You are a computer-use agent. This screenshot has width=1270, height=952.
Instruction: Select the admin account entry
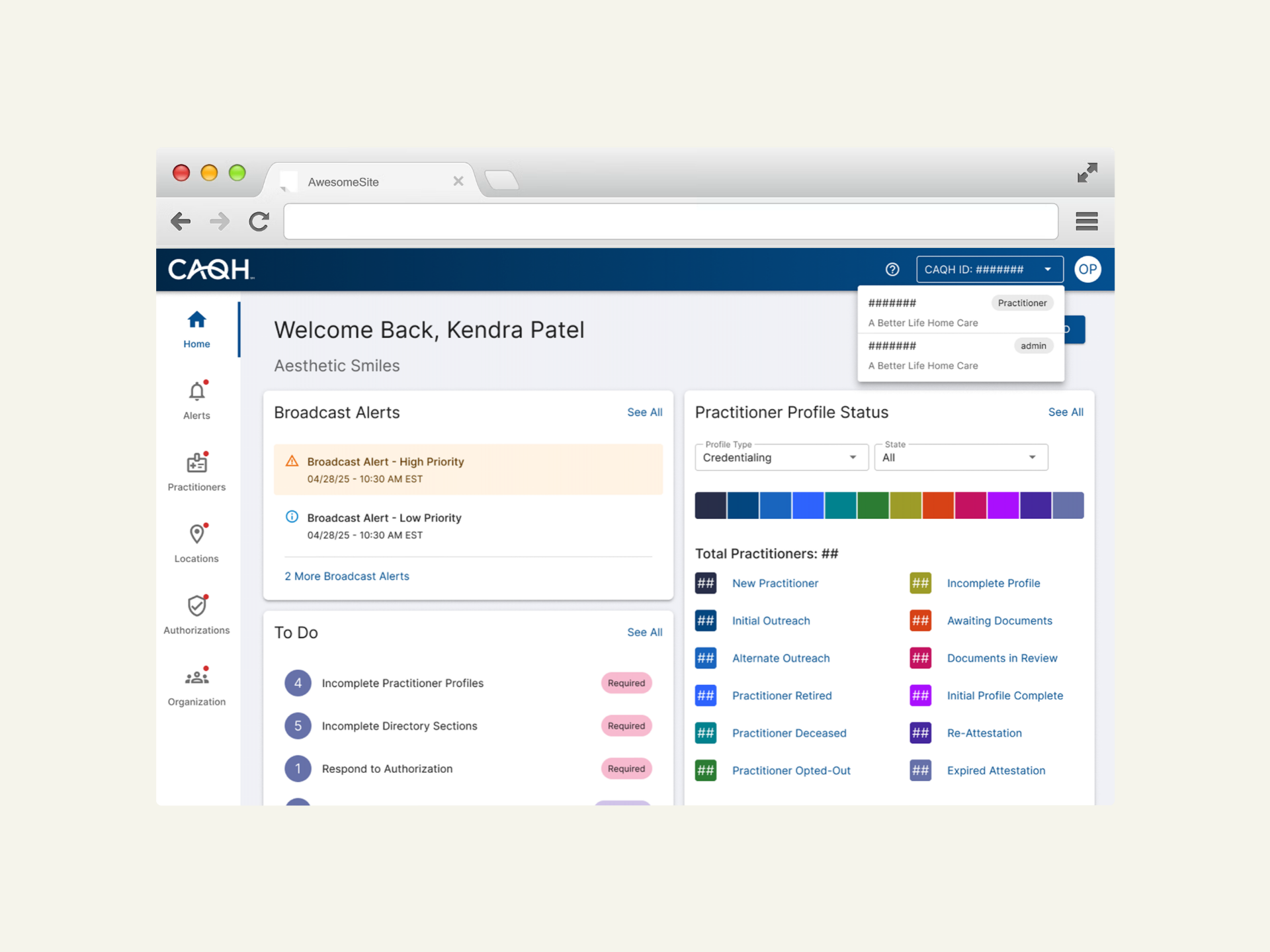click(960, 355)
